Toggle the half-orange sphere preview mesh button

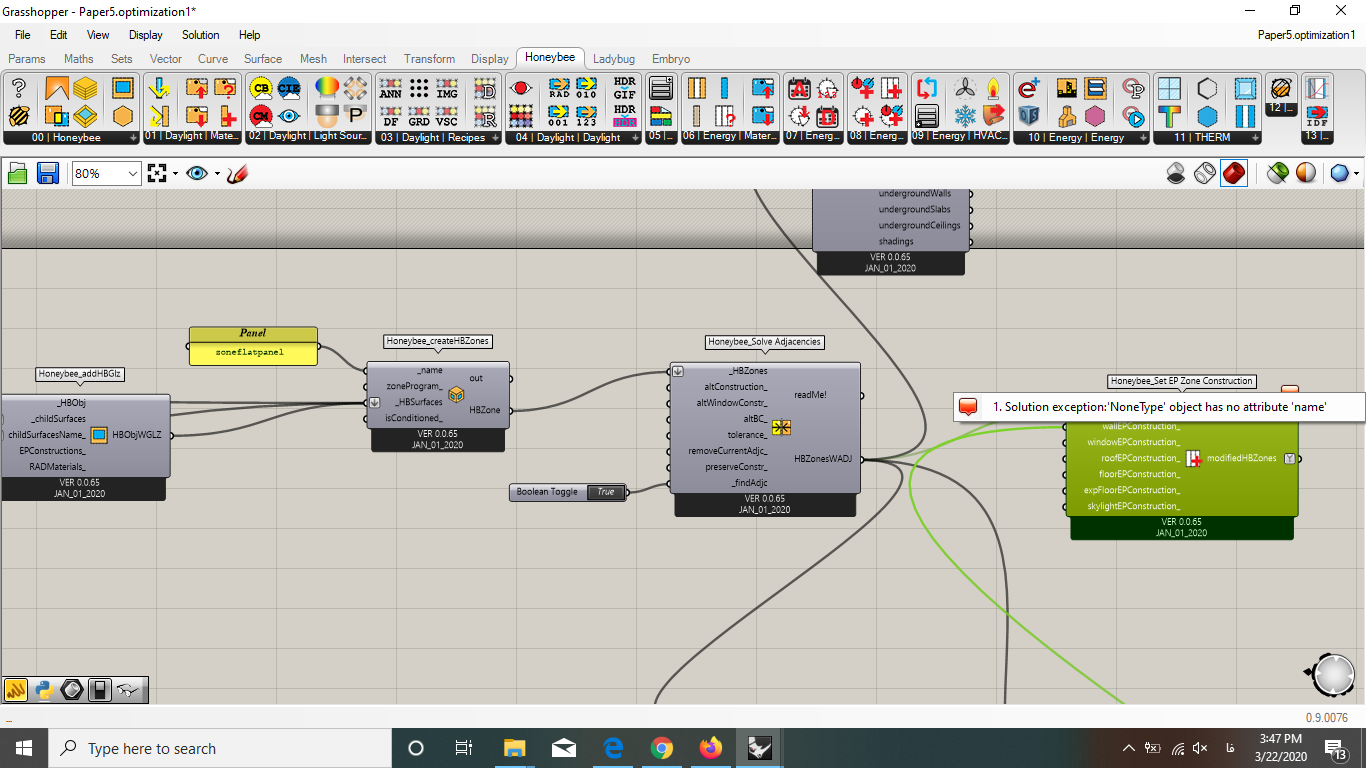1305,174
